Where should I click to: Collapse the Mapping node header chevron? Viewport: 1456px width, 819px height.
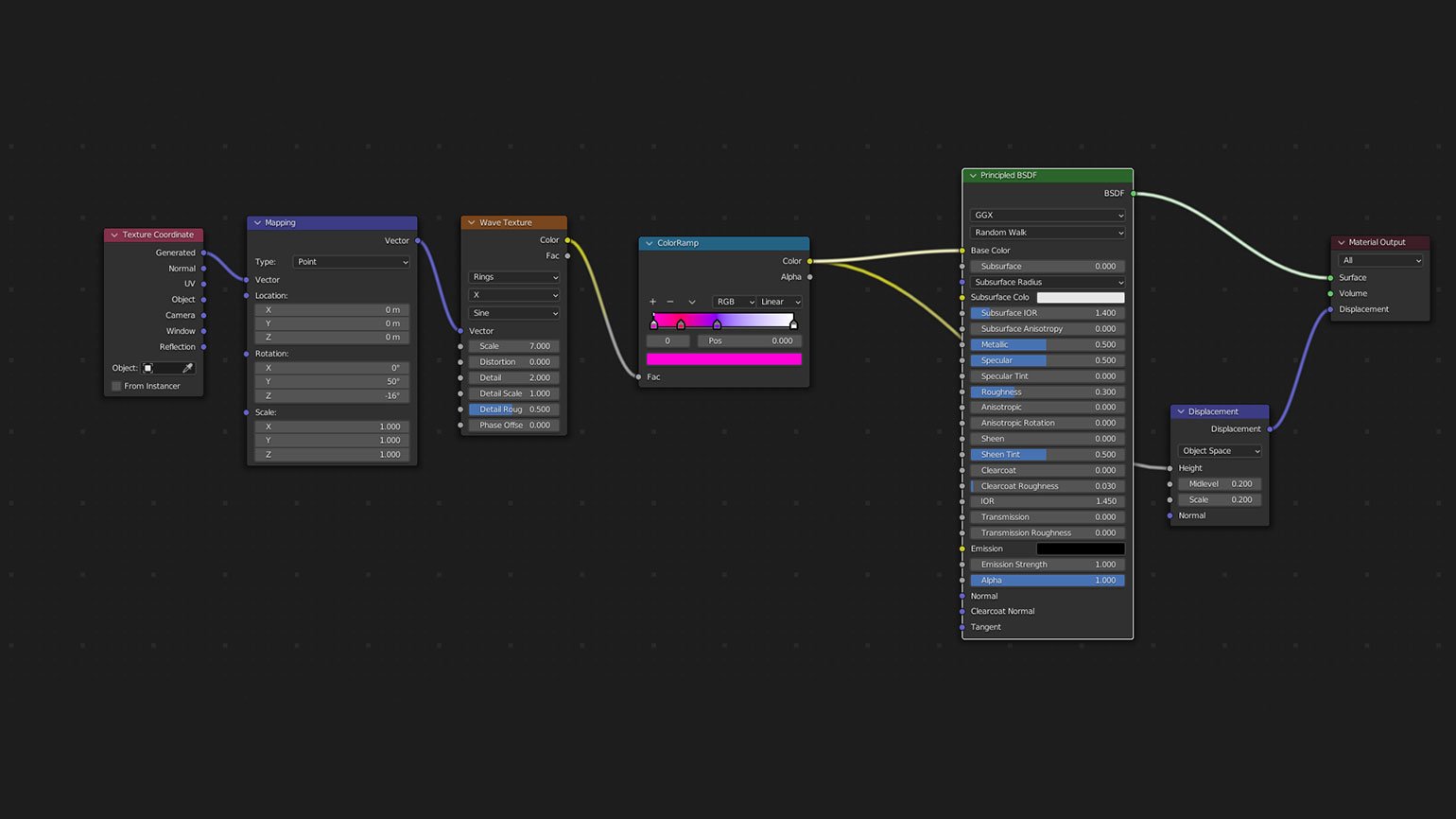click(x=257, y=223)
